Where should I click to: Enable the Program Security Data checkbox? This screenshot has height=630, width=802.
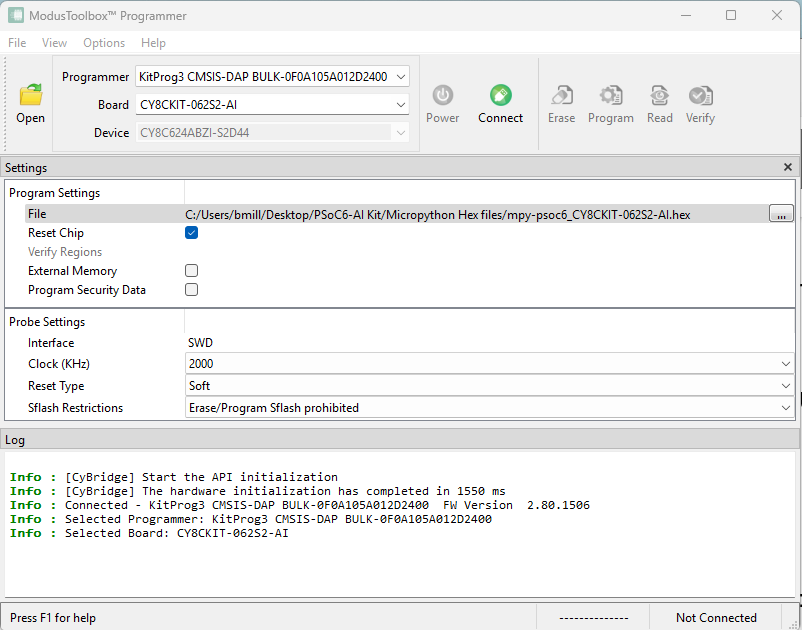[x=191, y=289]
